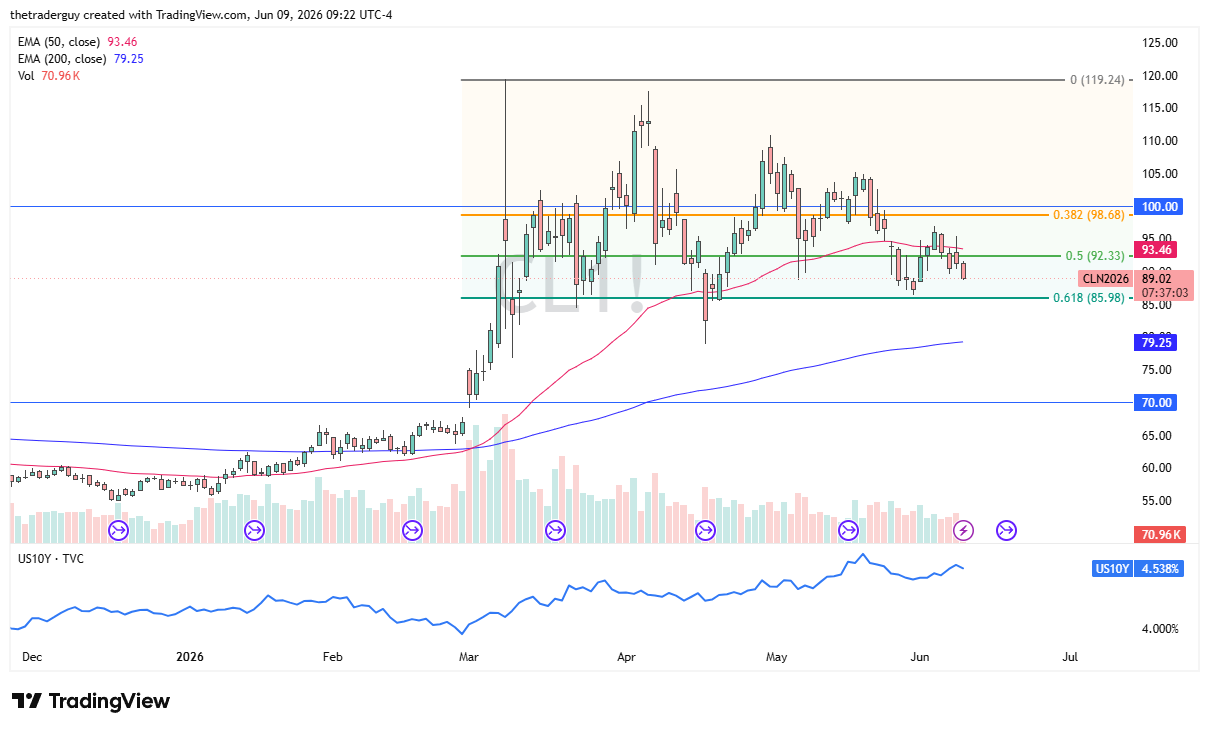Viewport: 1209px width, 731px height.
Task: Click the blue US10Y axis tag
Action: point(1113,568)
